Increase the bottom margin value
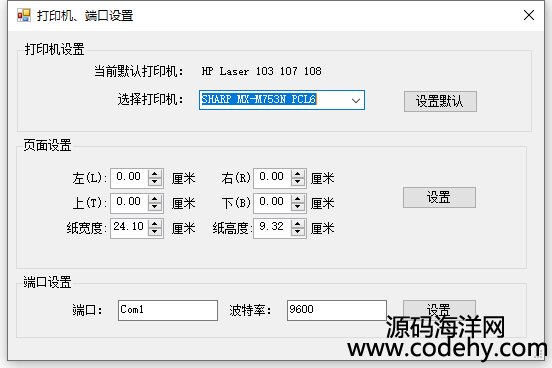Screen dimensions: 552x368 [298, 199]
